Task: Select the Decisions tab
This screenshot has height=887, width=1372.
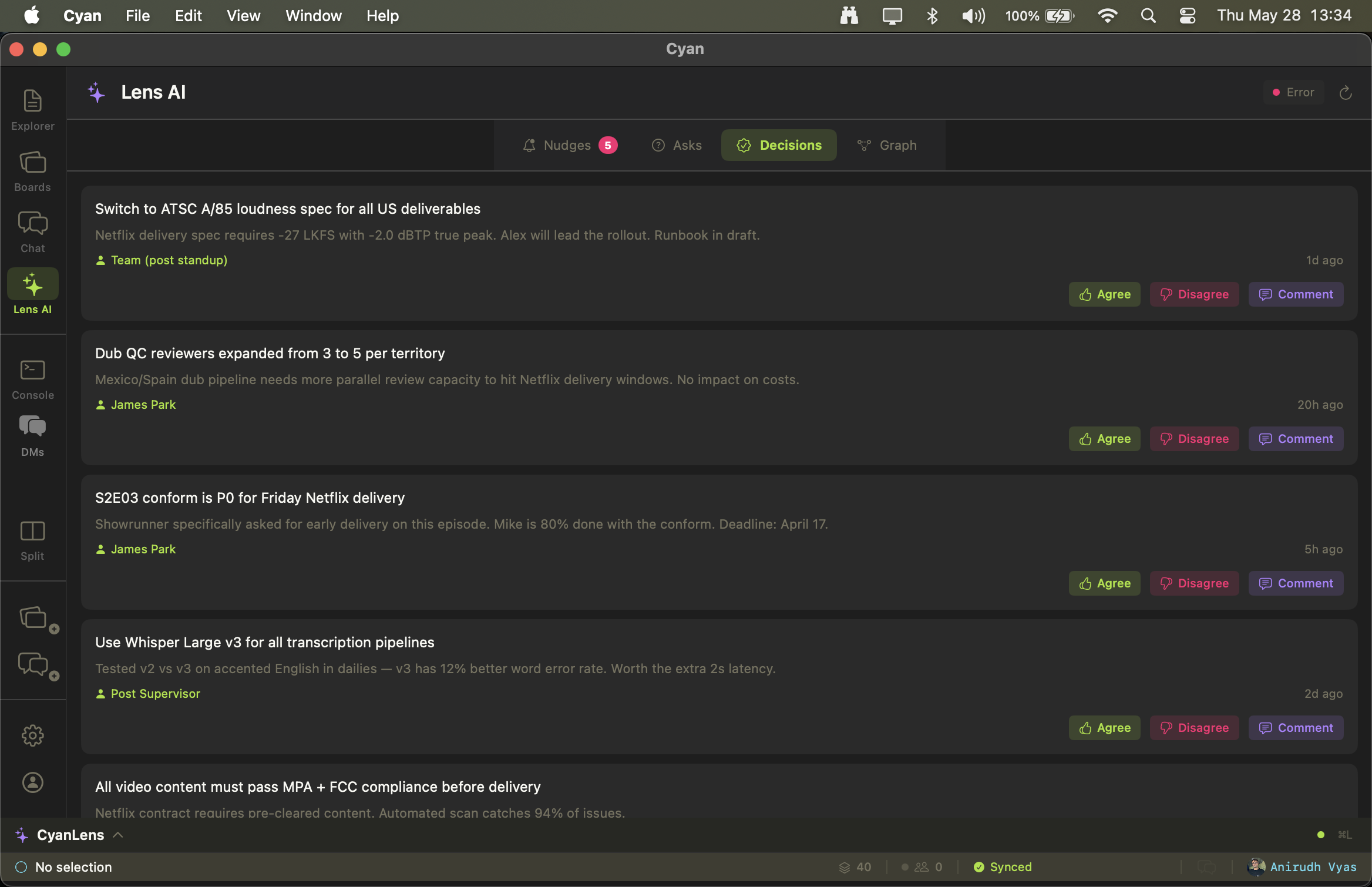Action: (x=779, y=145)
